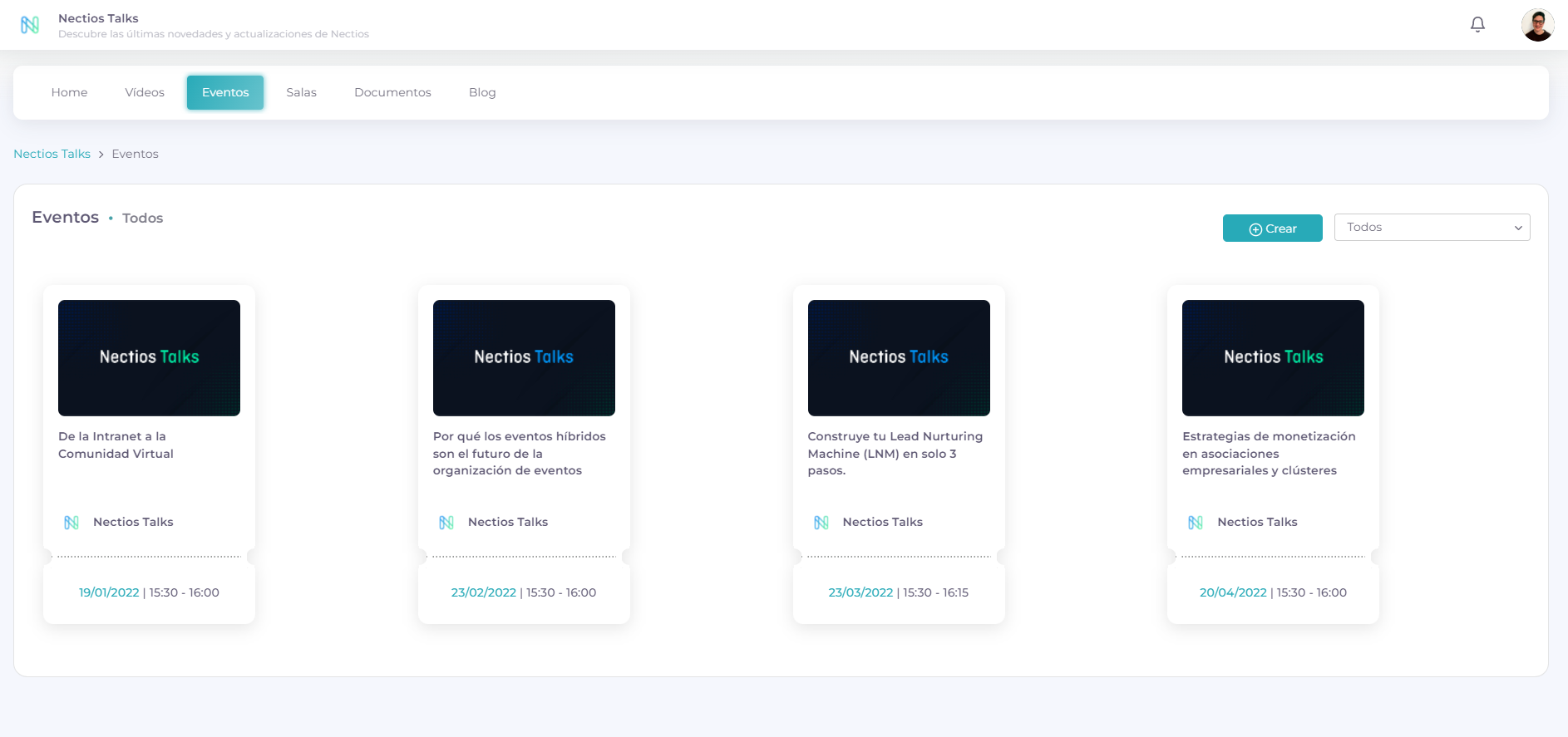Screen dimensions: 1568x737
Task: Open the user profile avatar
Action: [x=1537, y=25]
